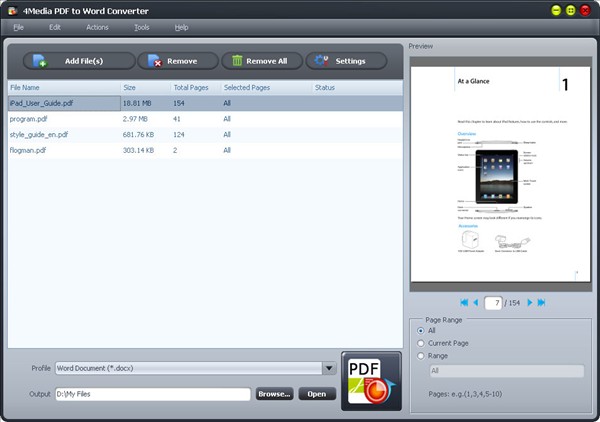Open the Tools menu

click(x=141, y=27)
